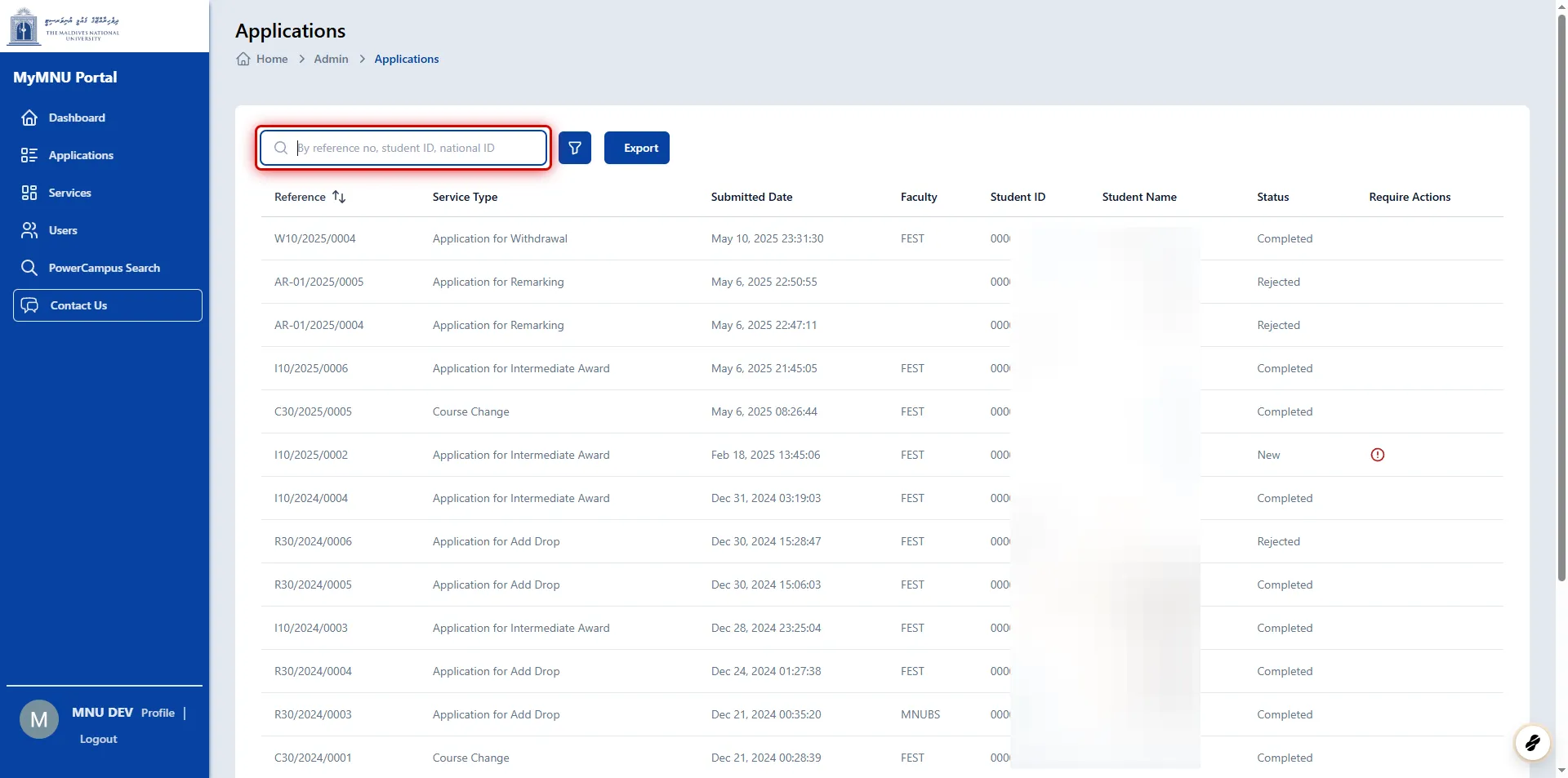This screenshot has width=1568, height=778.
Task: Click the chat bubble icon in Contact Us
Action: point(30,305)
